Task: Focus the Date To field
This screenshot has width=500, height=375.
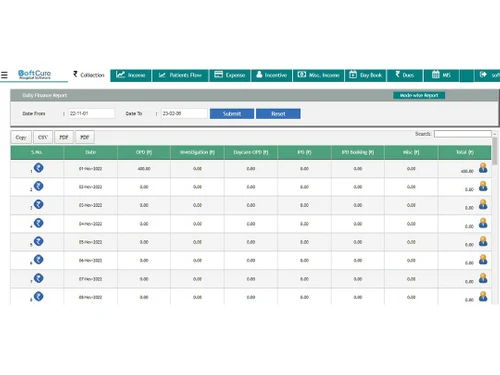Action: click(x=184, y=113)
